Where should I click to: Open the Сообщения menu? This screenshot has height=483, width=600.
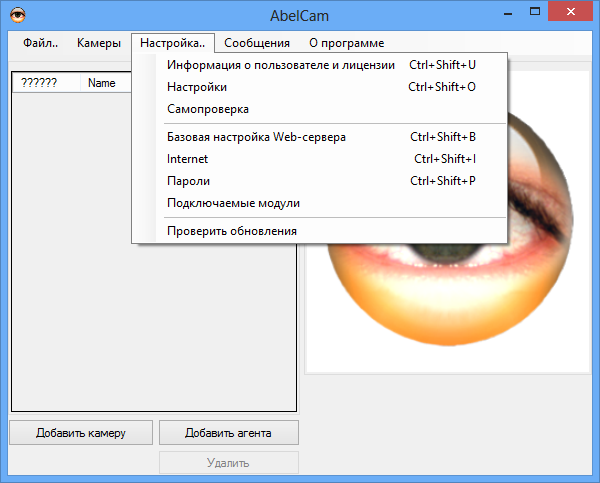[257, 43]
